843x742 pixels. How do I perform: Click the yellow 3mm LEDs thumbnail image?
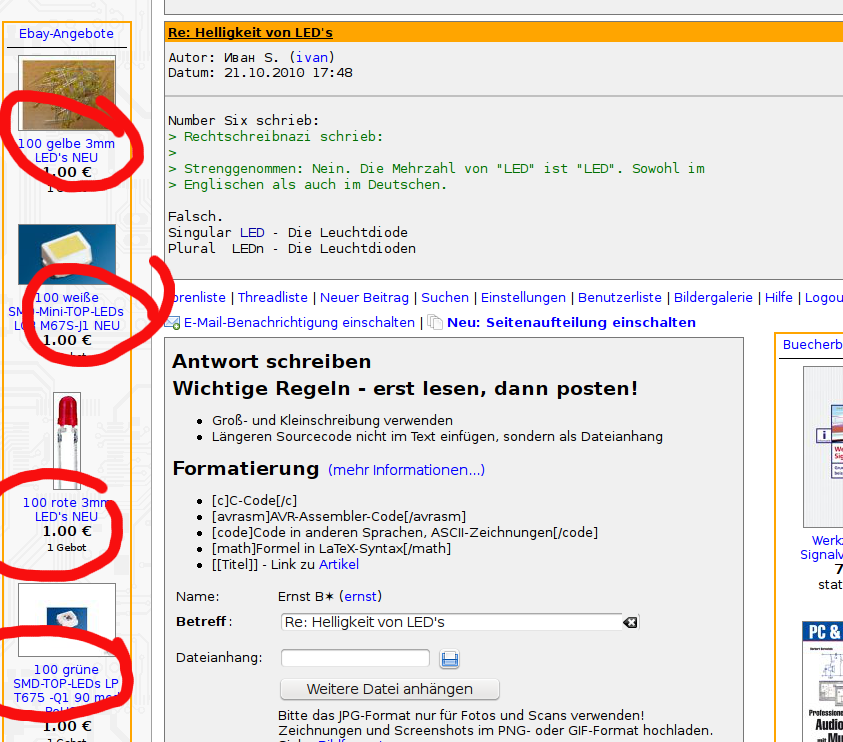tap(67, 93)
